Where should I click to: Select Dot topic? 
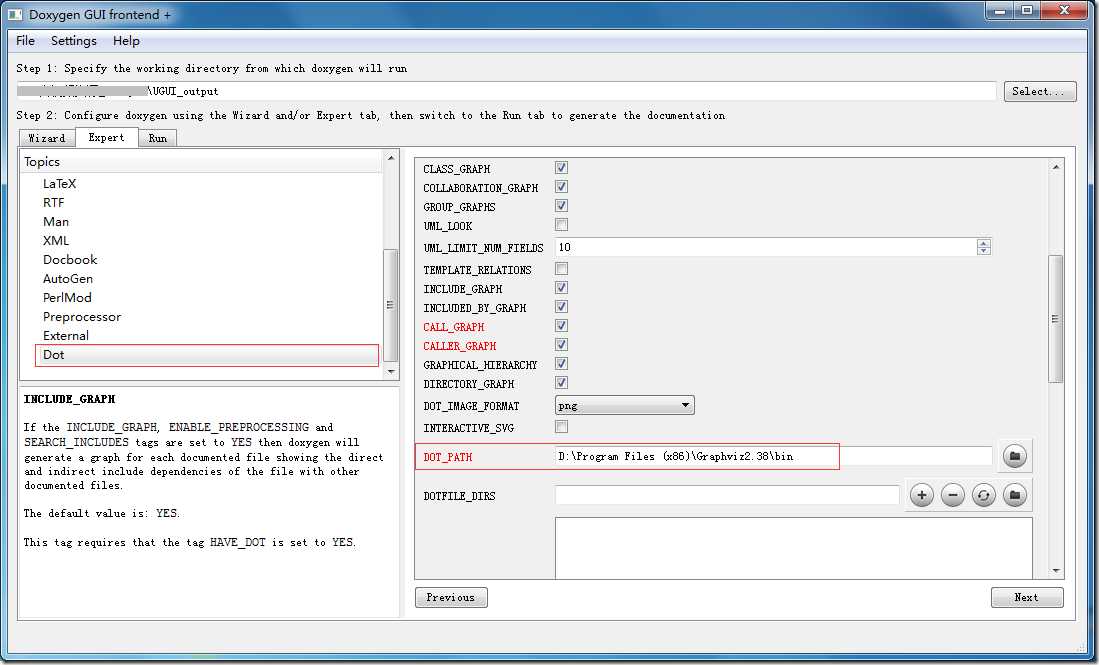point(207,355)
